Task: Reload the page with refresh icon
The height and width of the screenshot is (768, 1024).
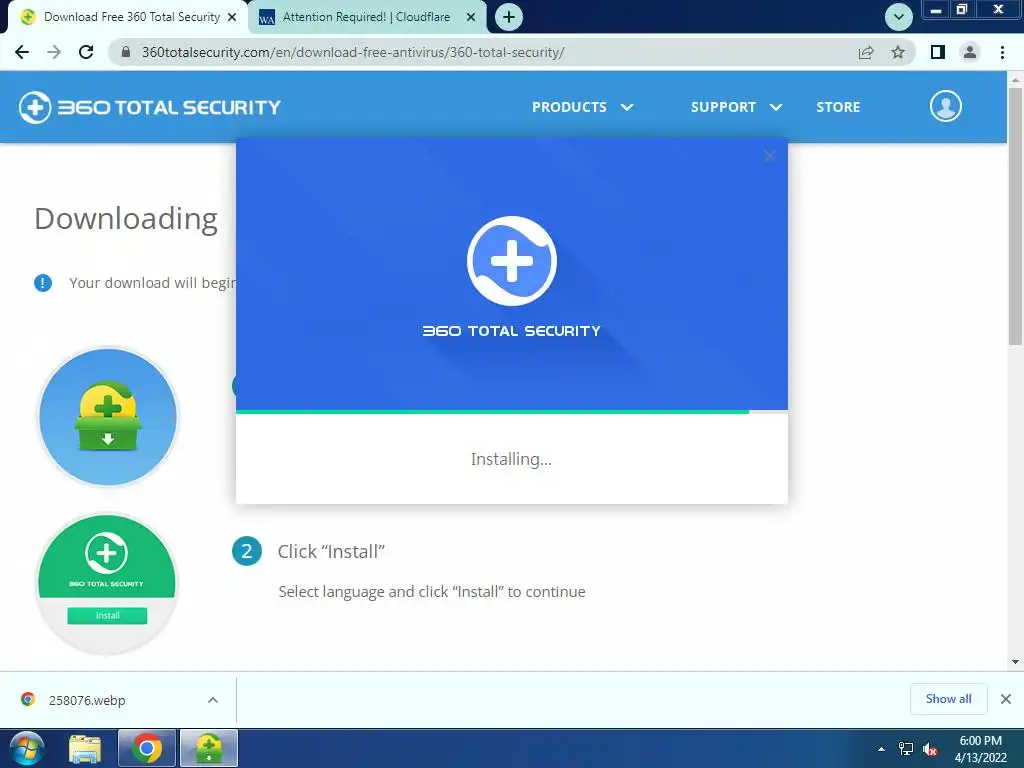Action: pyautogui.click(x=86, y=52)
